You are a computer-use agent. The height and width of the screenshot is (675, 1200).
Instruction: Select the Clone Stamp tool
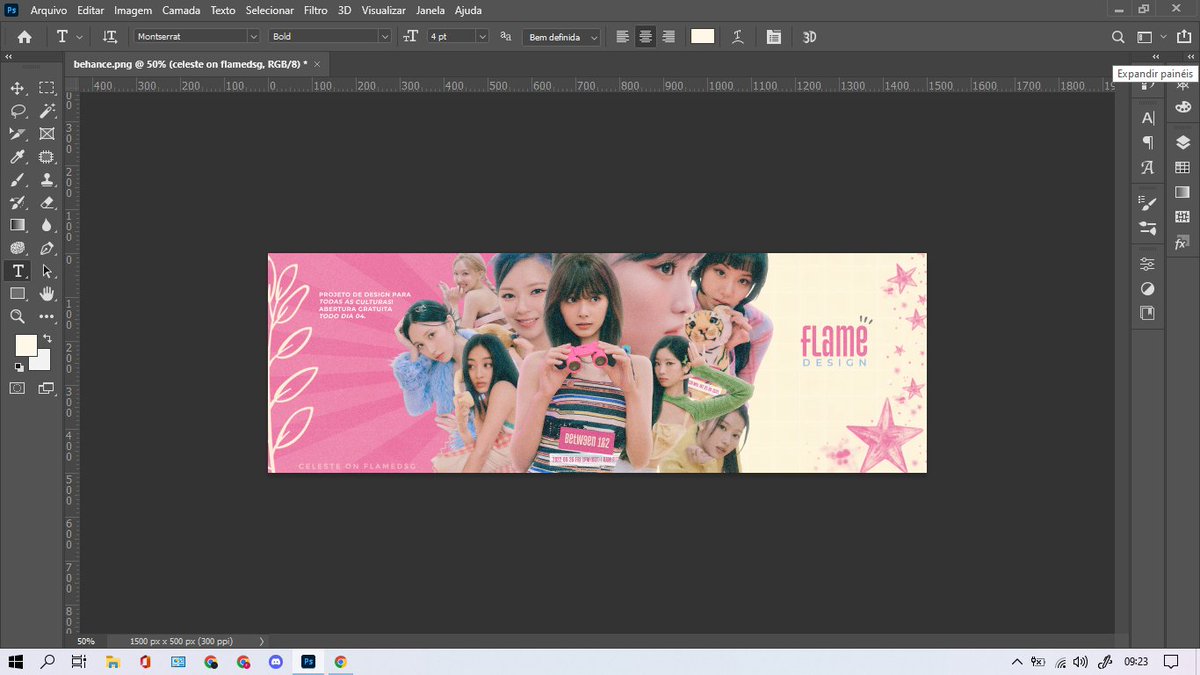click(x=47, y=181)
